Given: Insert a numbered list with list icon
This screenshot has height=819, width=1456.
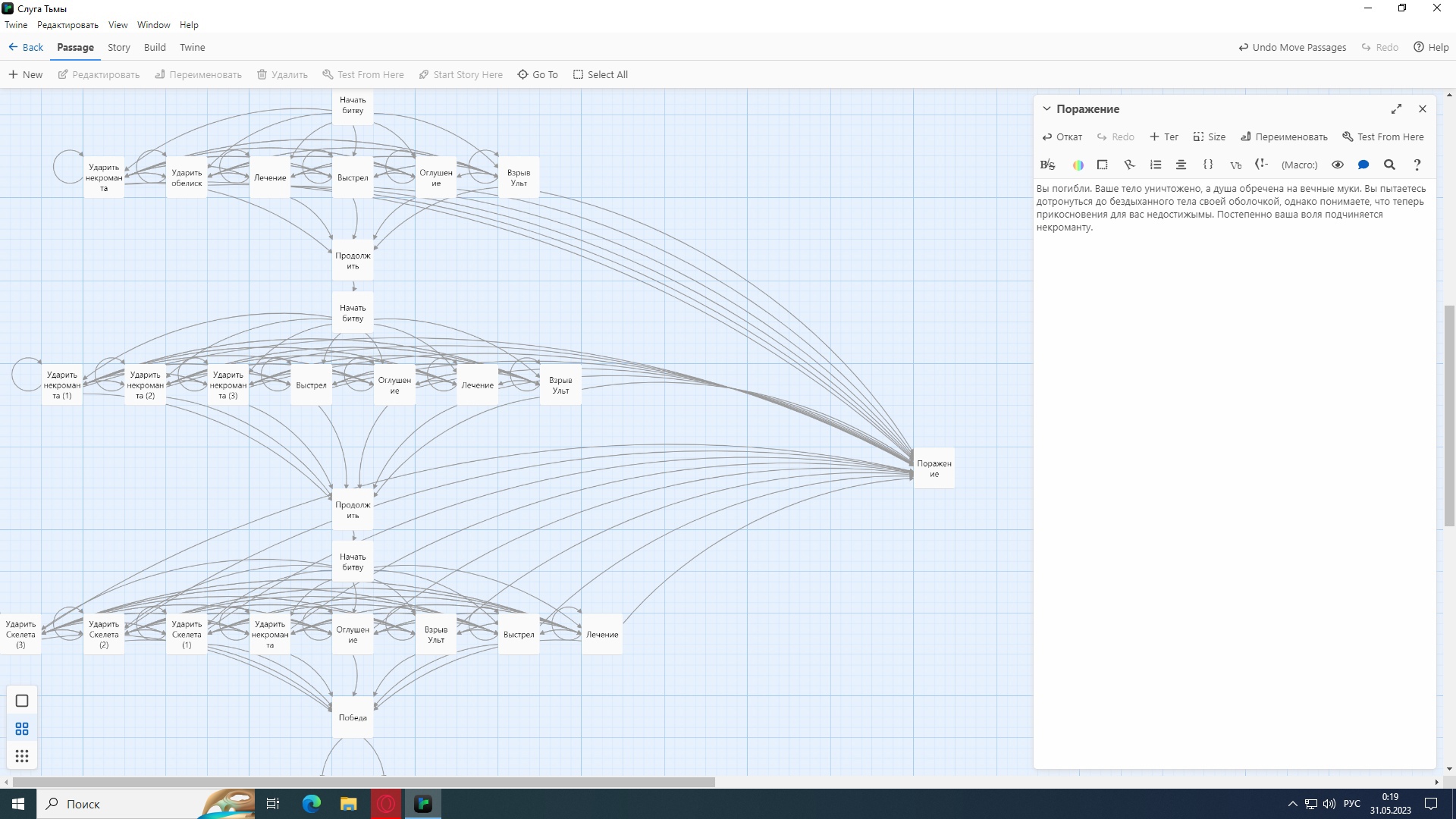Looking at the screenshot, I should pos(1156,165).
